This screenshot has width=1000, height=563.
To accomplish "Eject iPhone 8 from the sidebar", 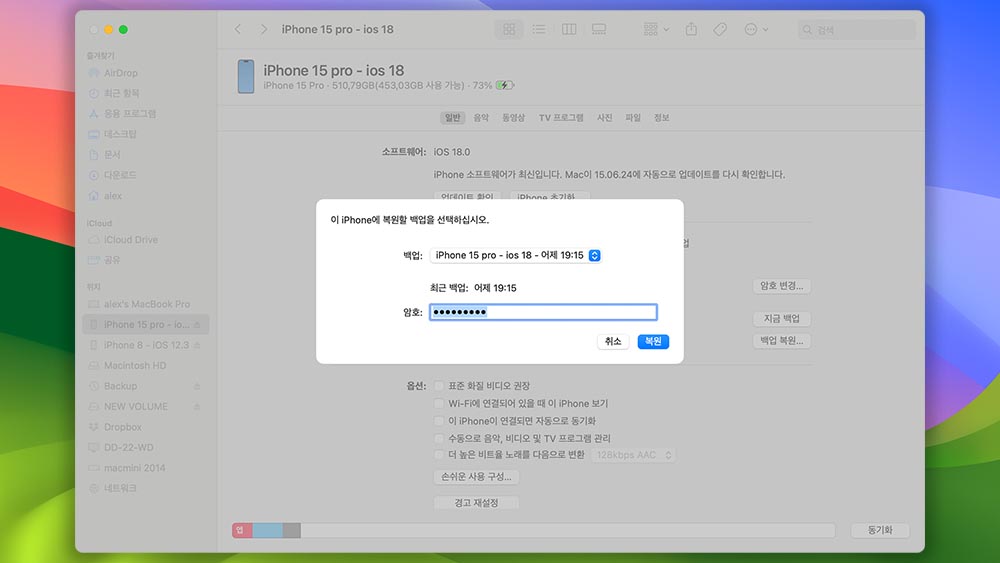I will pyautogui.click(x=197, y=345).
